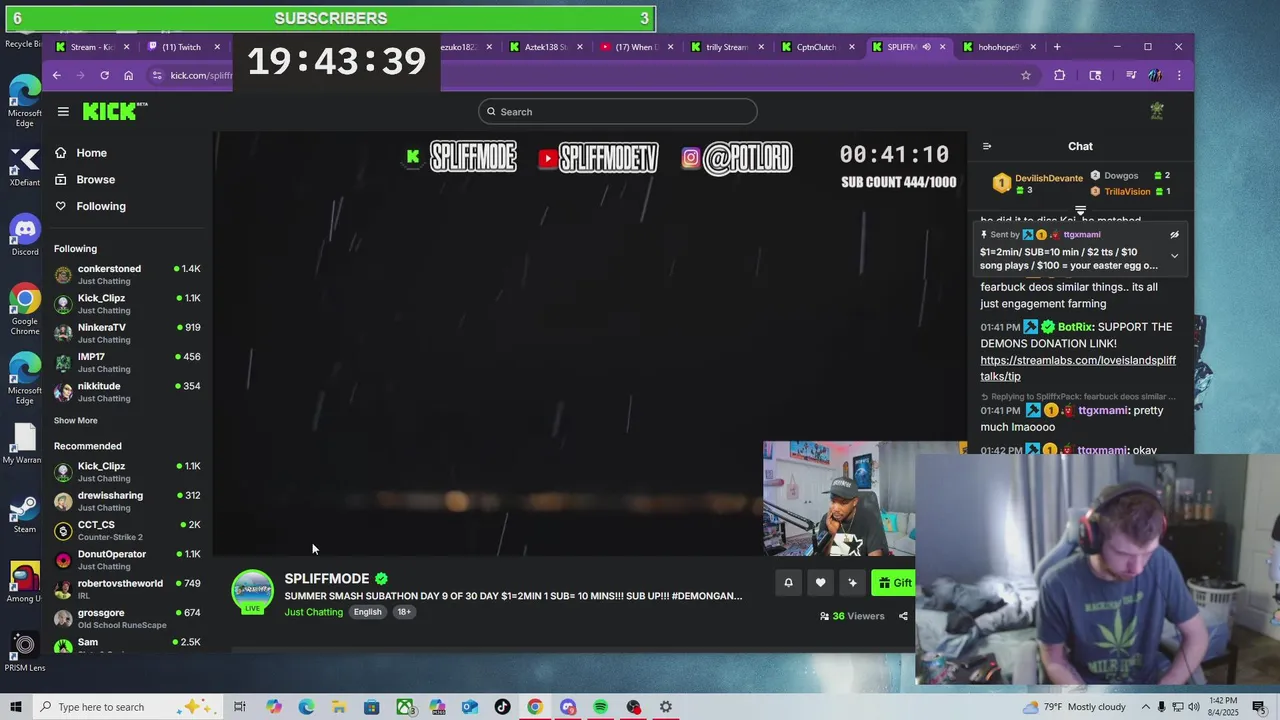Screen dimensions: 1280x720
Task: Open conkerstoned followed channel
Action: tap(127, 274)
